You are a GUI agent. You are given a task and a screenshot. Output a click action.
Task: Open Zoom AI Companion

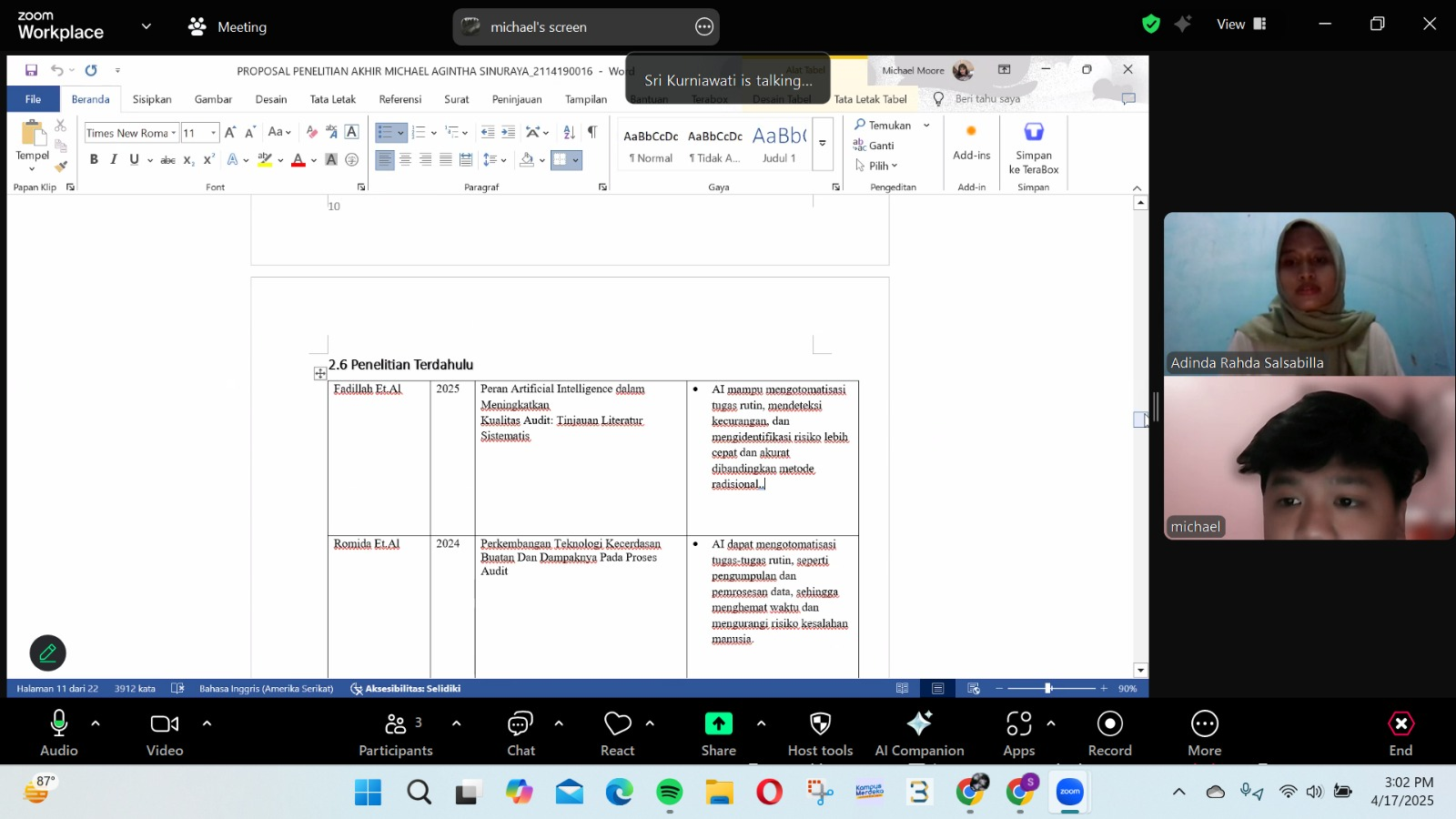(x=919, y=733)
